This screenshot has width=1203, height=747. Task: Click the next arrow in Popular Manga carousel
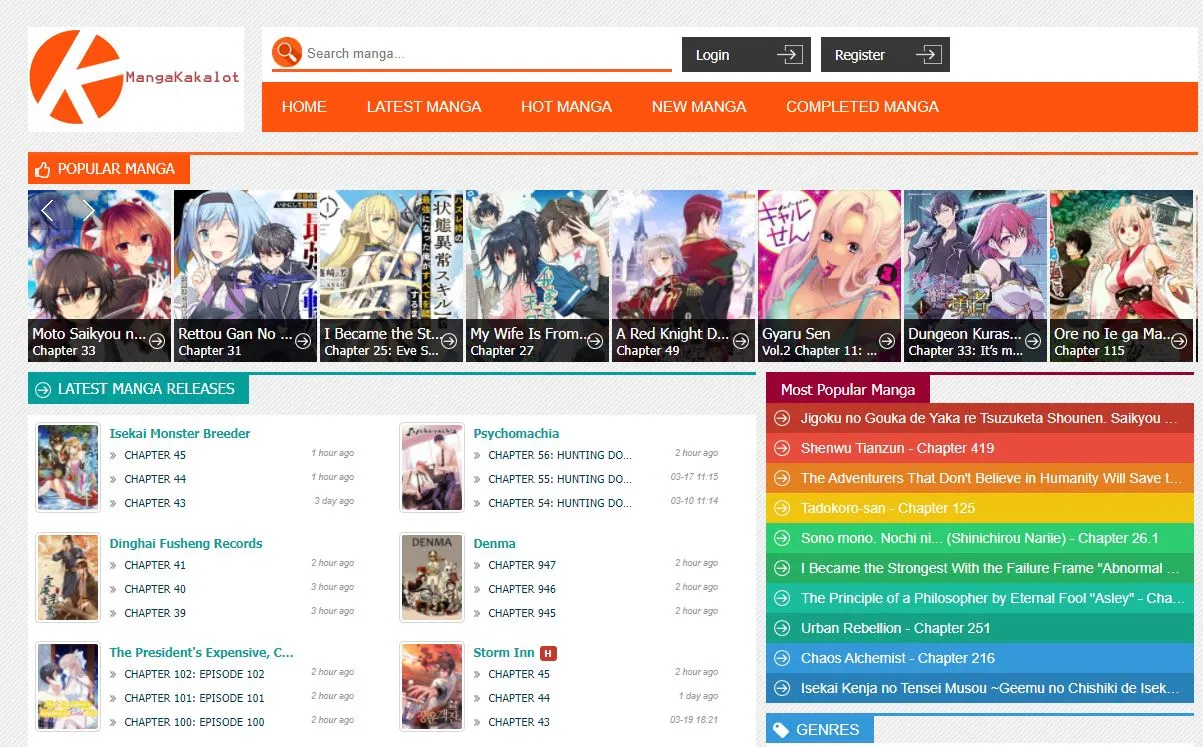(89, 210)
